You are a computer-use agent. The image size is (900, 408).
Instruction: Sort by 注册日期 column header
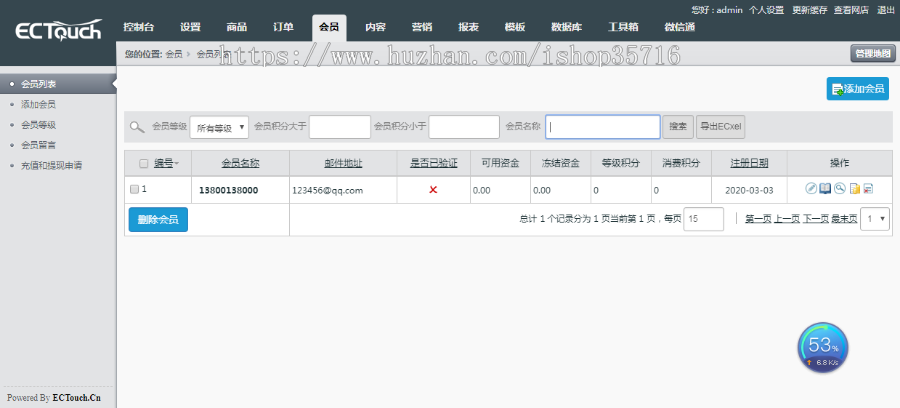[749, 164]
